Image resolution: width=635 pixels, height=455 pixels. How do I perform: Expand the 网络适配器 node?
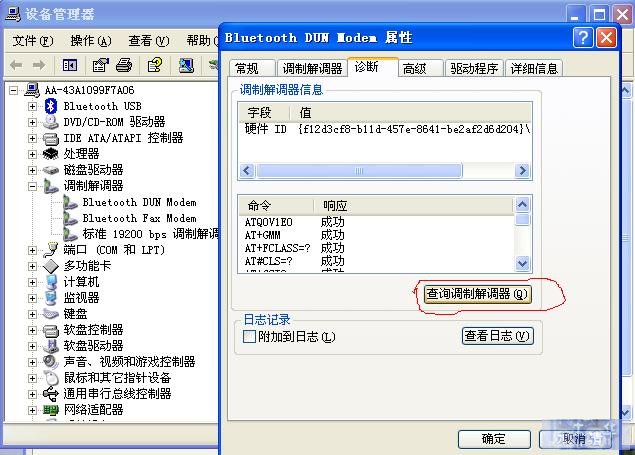tap(32, 410)
